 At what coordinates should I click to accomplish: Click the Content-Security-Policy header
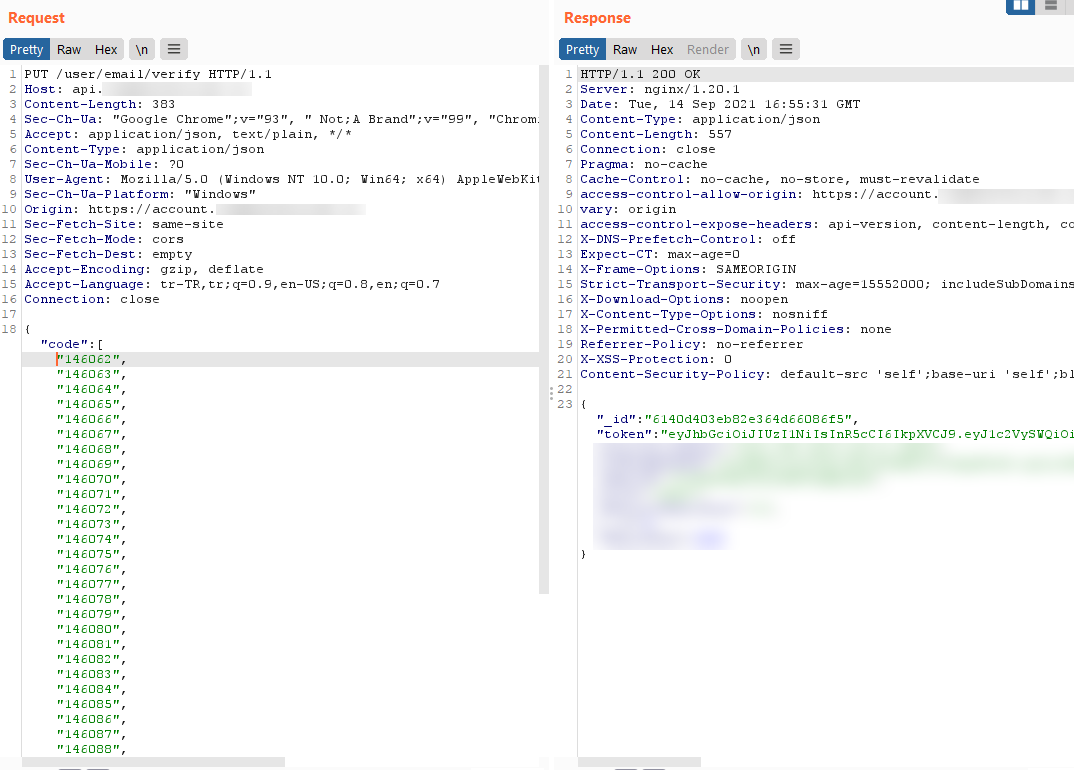click(x=827, y=375)
